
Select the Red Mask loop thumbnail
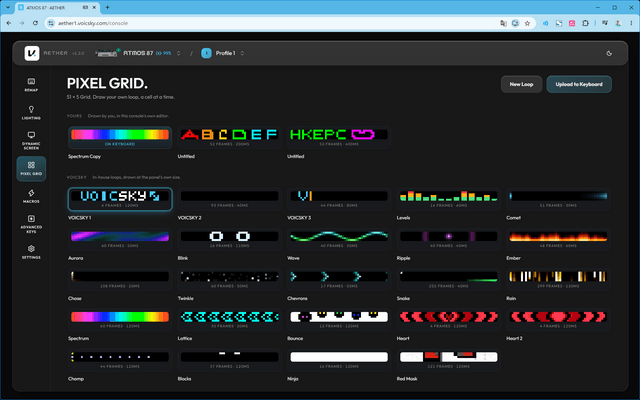coord(449,360)
